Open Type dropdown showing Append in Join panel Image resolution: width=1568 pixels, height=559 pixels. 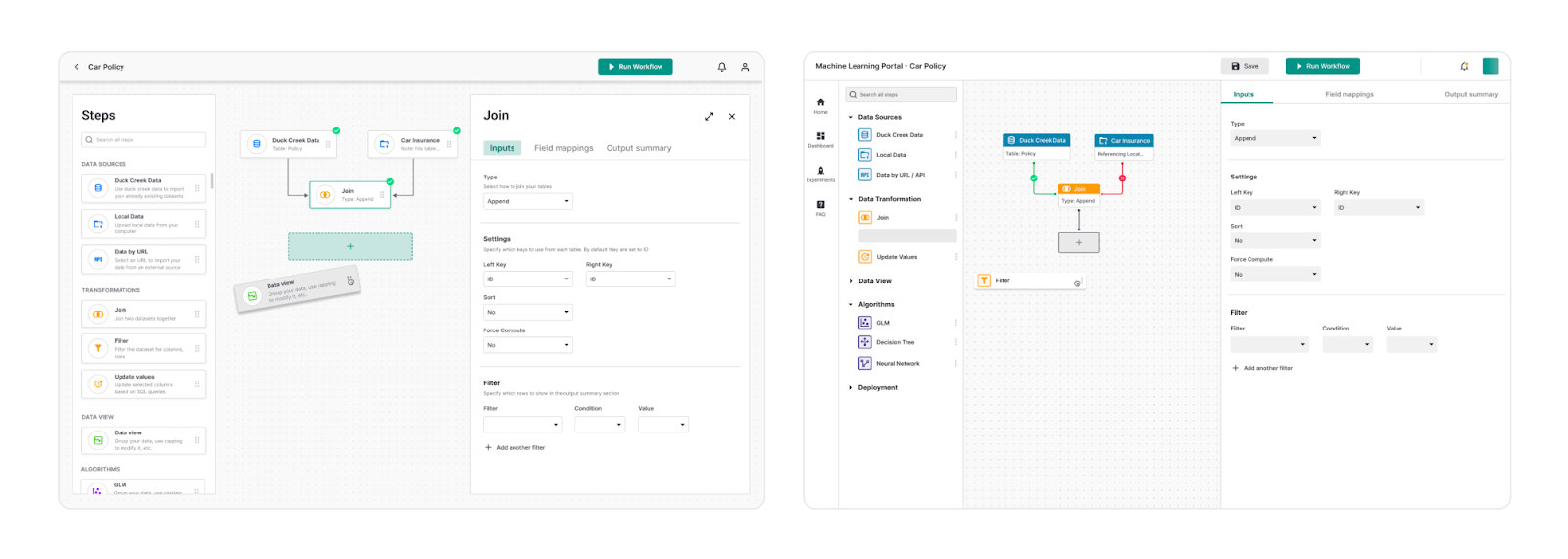pyautogui.click(x=528, y=201)
